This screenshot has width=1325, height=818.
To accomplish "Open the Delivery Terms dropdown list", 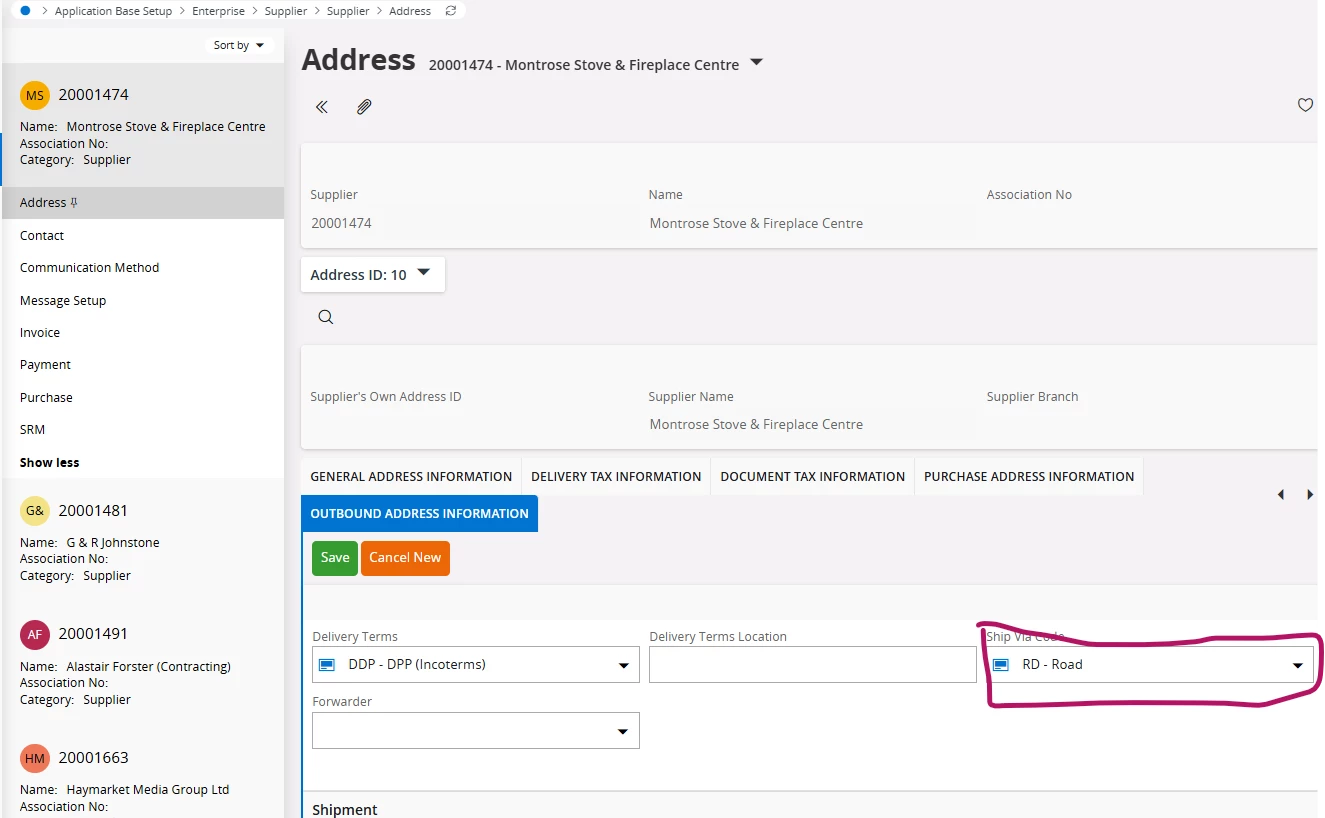I will 623,666.
